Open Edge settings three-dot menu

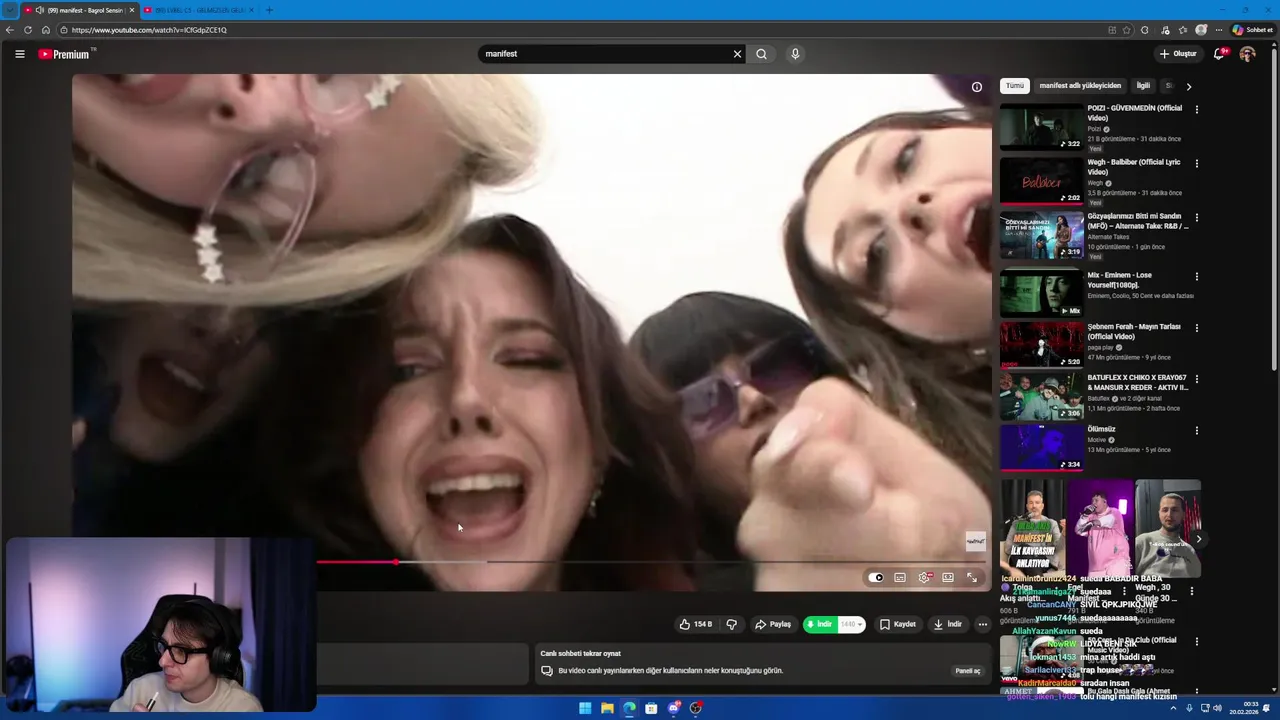[1218, 30]
